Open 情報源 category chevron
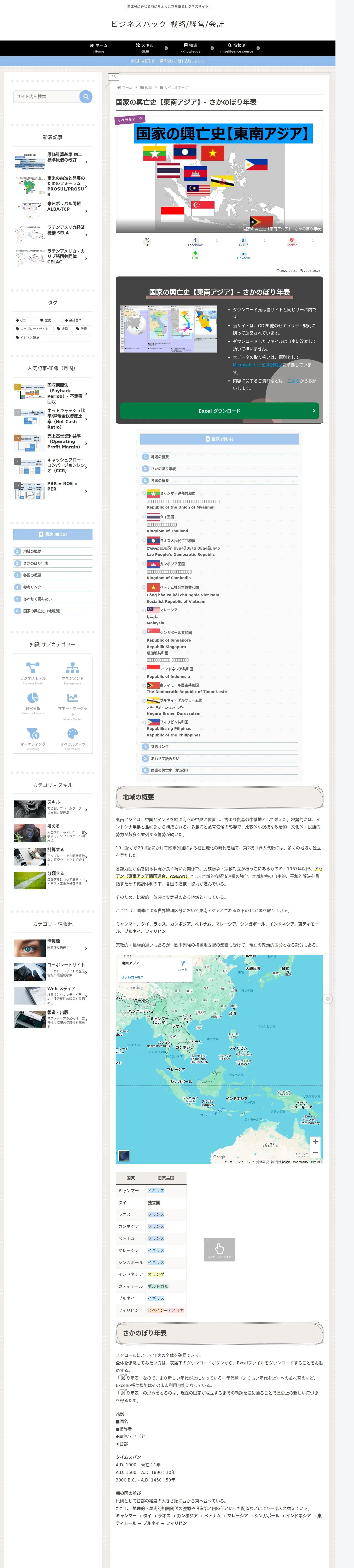The image size is (354, 1568). tap(86, 948)
